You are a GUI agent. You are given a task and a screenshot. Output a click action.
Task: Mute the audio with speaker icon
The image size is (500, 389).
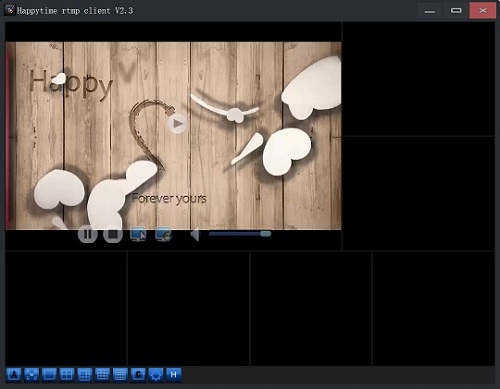195,234
